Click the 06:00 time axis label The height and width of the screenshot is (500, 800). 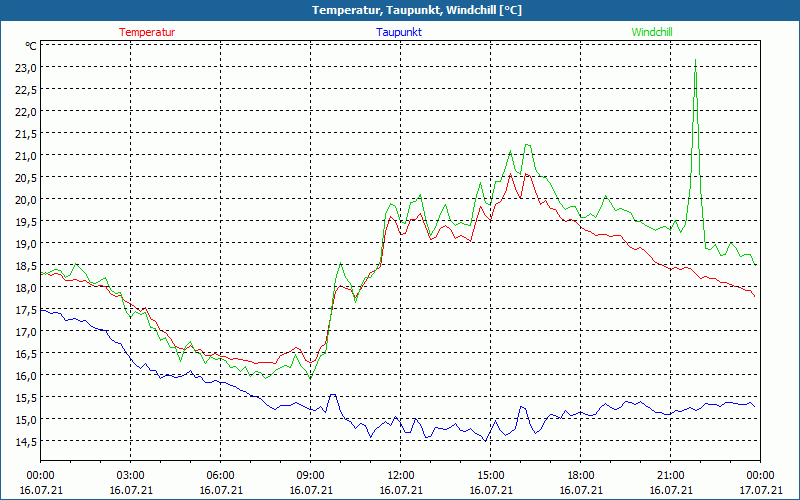coord(220,475)
